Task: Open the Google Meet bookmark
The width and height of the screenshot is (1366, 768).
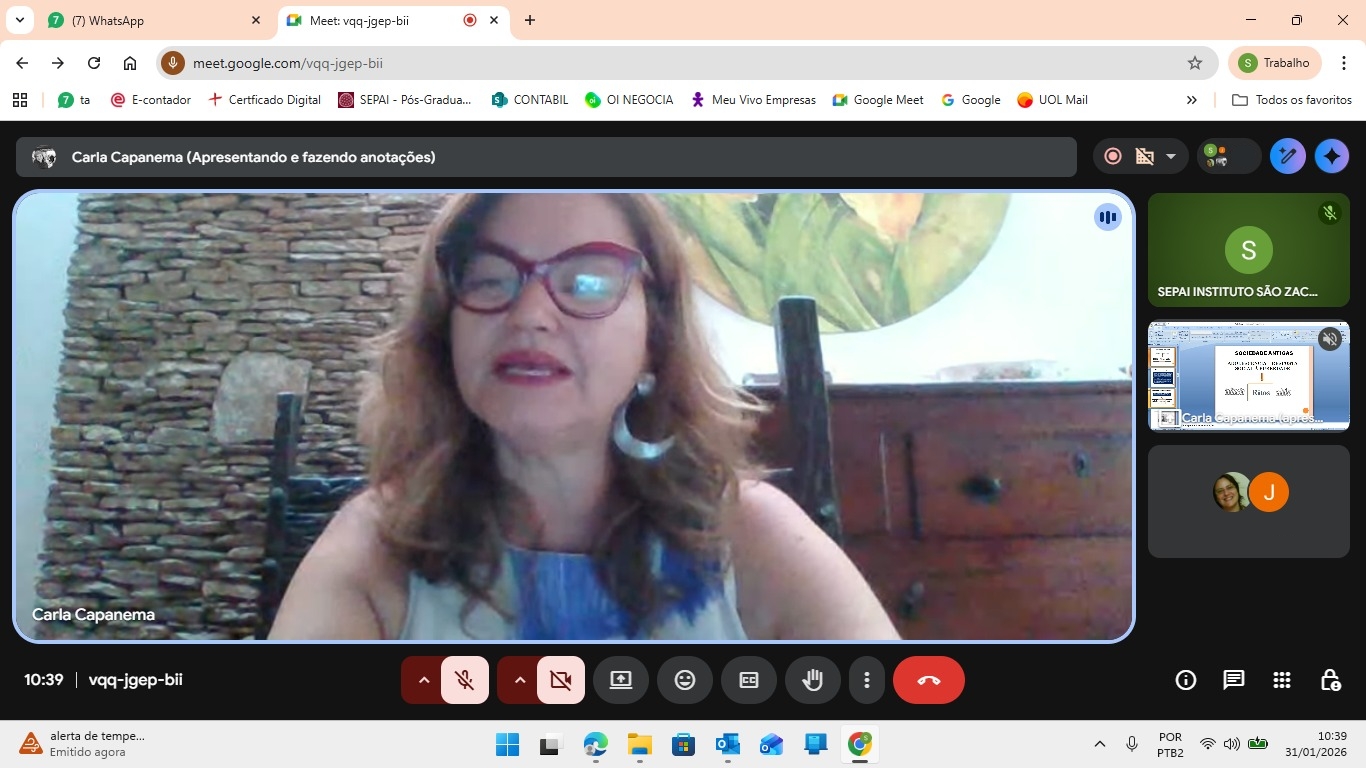Action: (878, 100)
